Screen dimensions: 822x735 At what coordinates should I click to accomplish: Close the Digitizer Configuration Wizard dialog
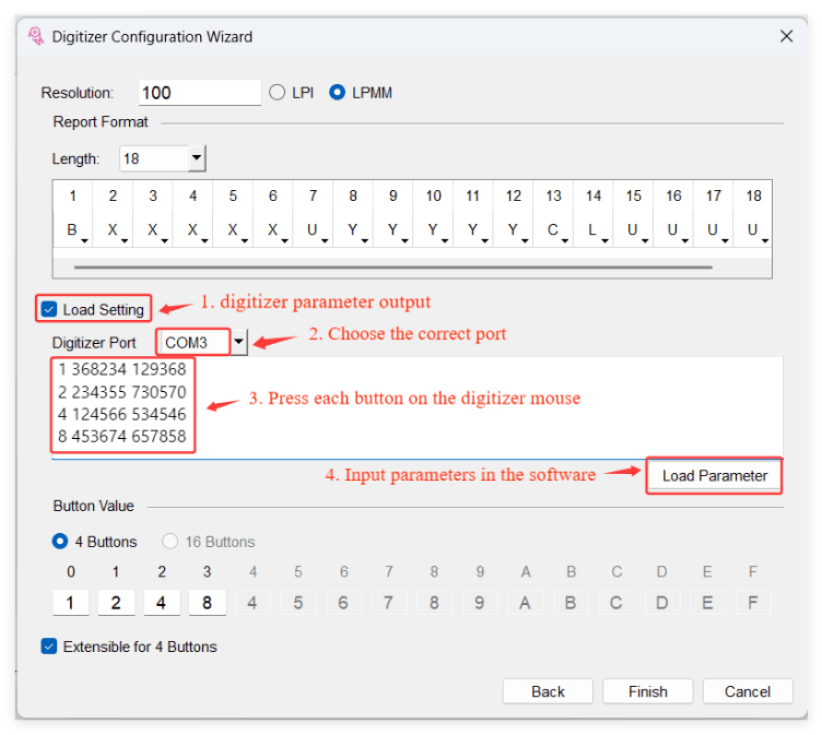(x=786, y=37)
